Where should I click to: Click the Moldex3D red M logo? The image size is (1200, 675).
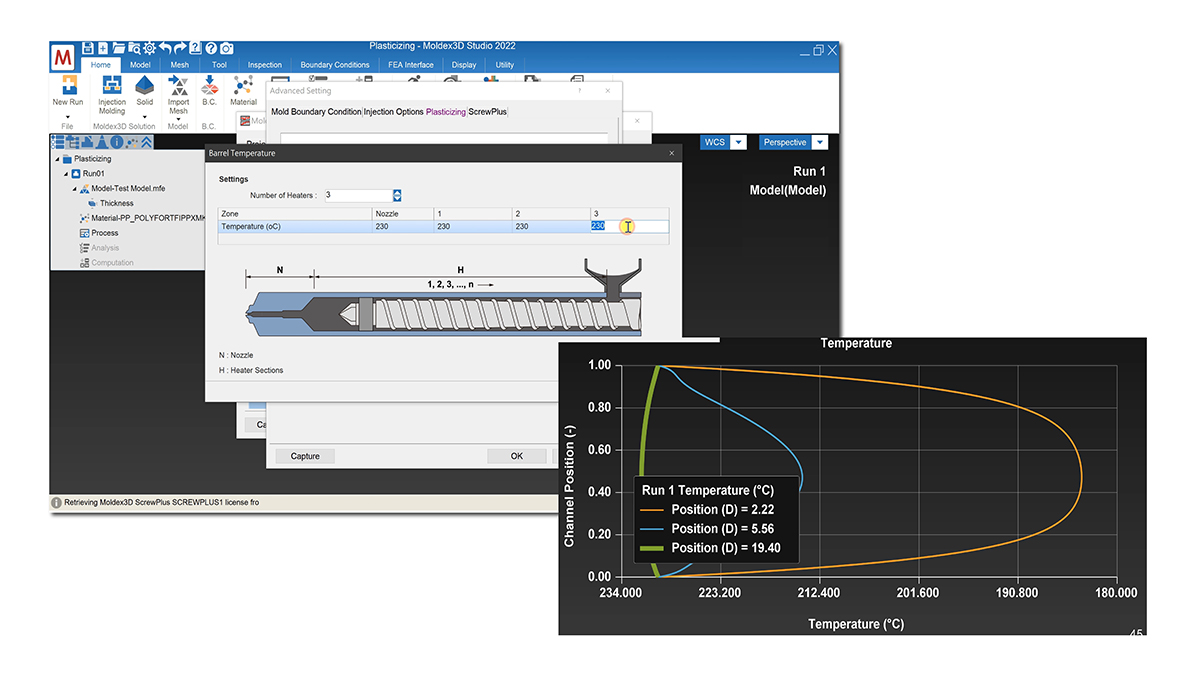coord(65,55)
